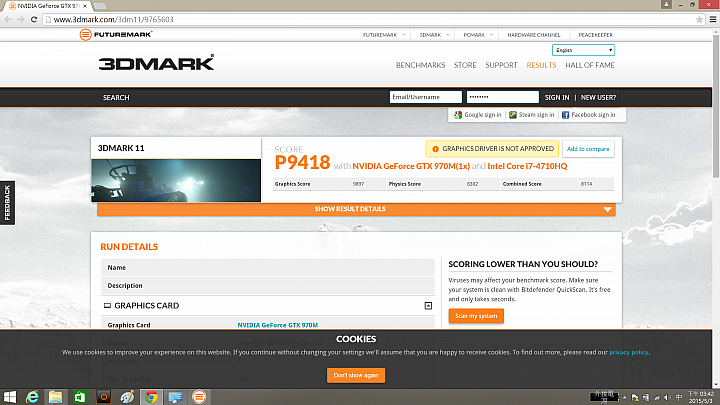Go to Results menu

click(541, 65)
